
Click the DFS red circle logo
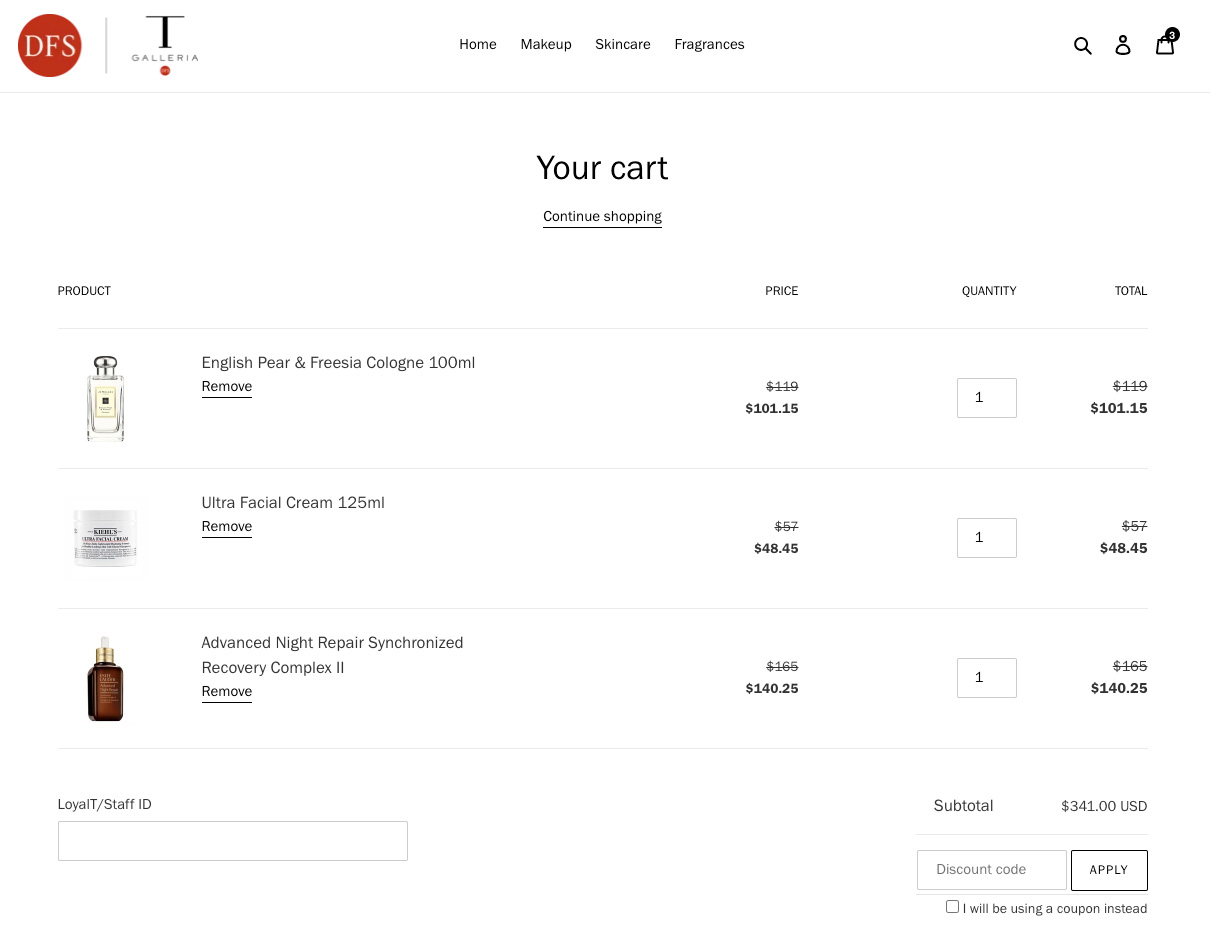click(50, 46)
